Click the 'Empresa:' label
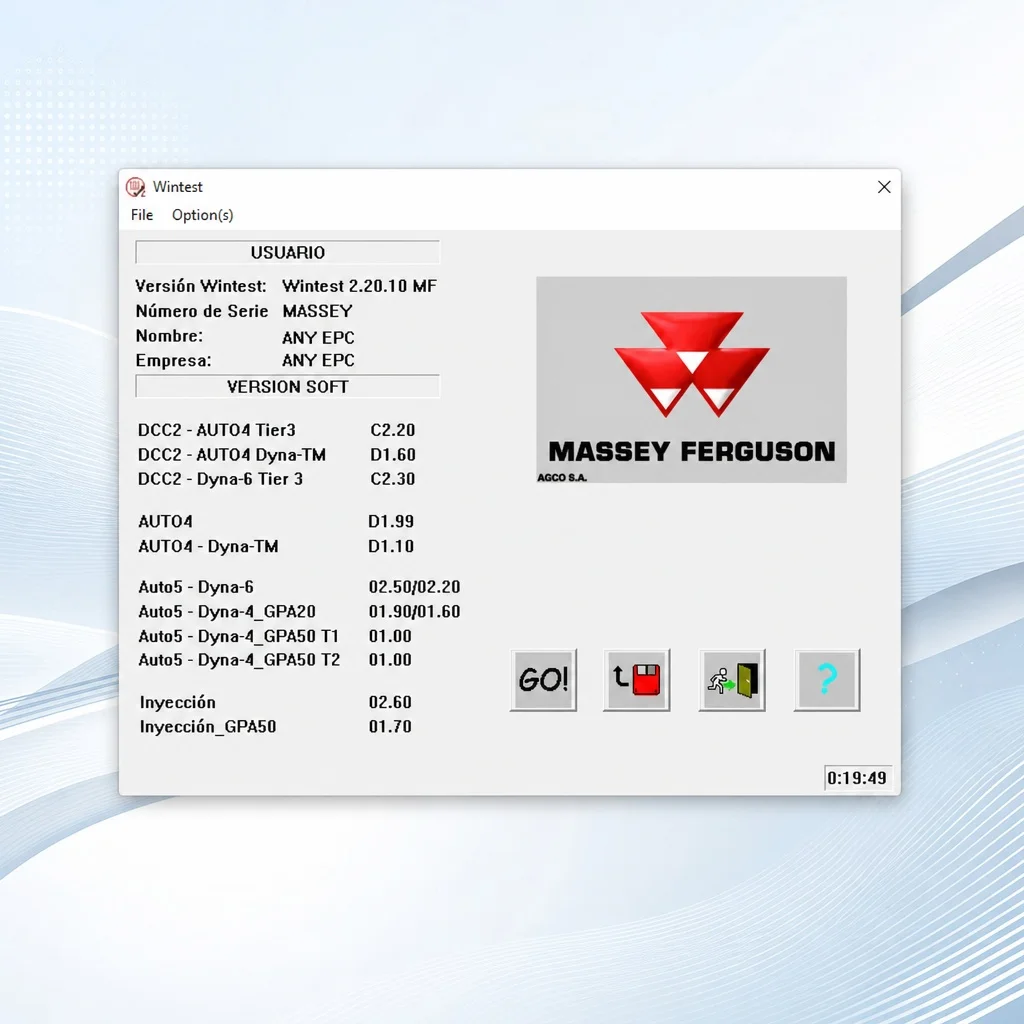Image resolution: width=1024 pixels, height=1024 pixels. click(173, 360)
